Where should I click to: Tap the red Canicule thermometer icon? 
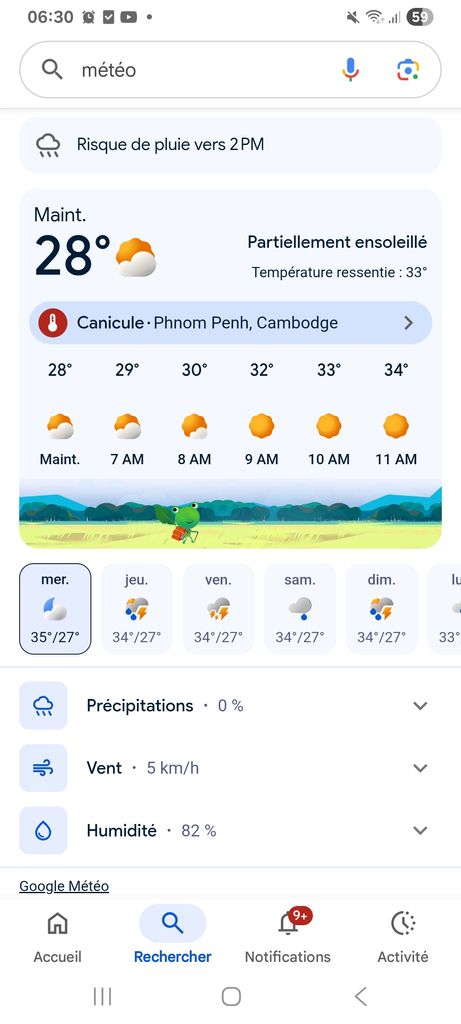click(x=53, y=323)
